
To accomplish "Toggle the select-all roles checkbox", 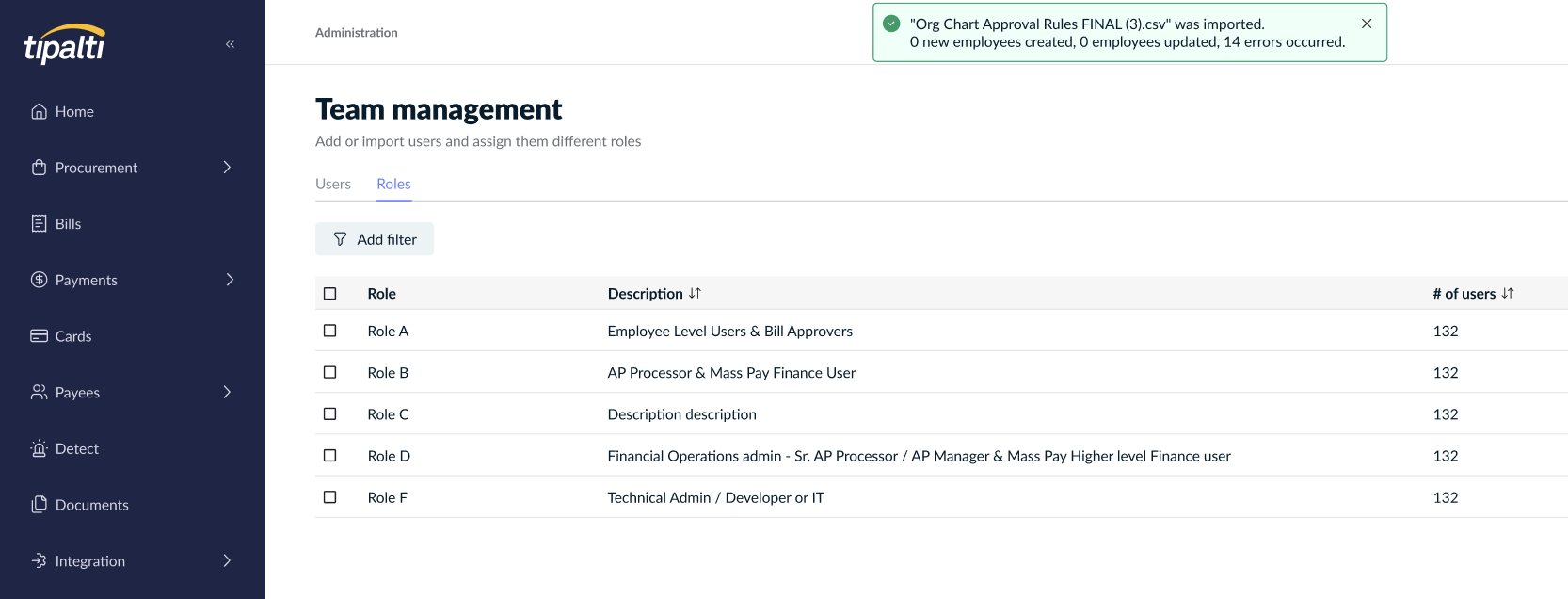I will click(330, 294).
